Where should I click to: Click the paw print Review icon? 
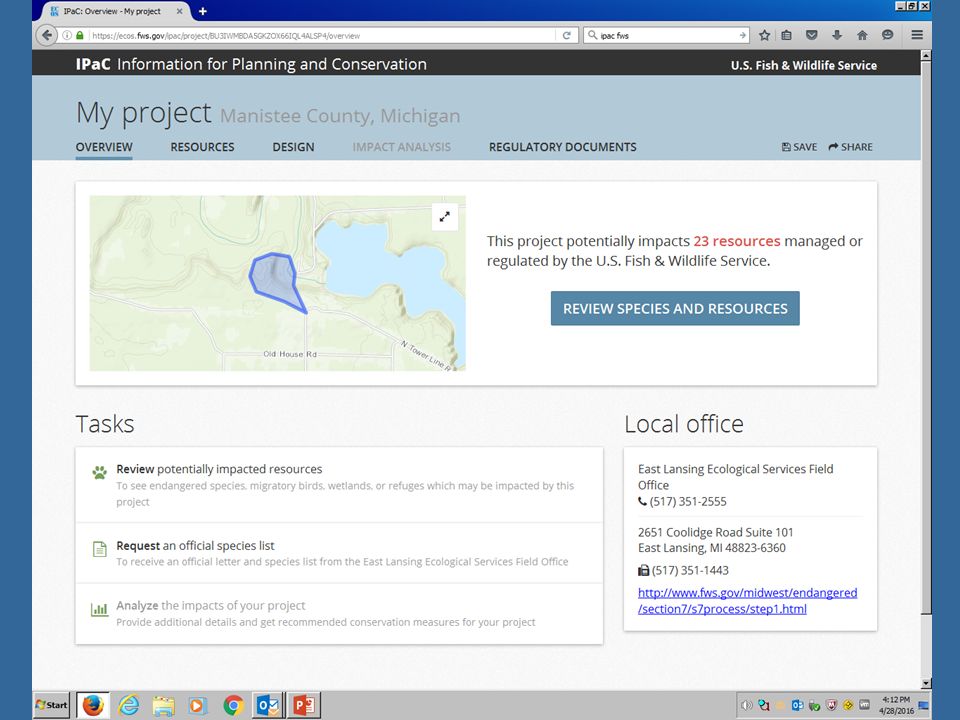99,472
